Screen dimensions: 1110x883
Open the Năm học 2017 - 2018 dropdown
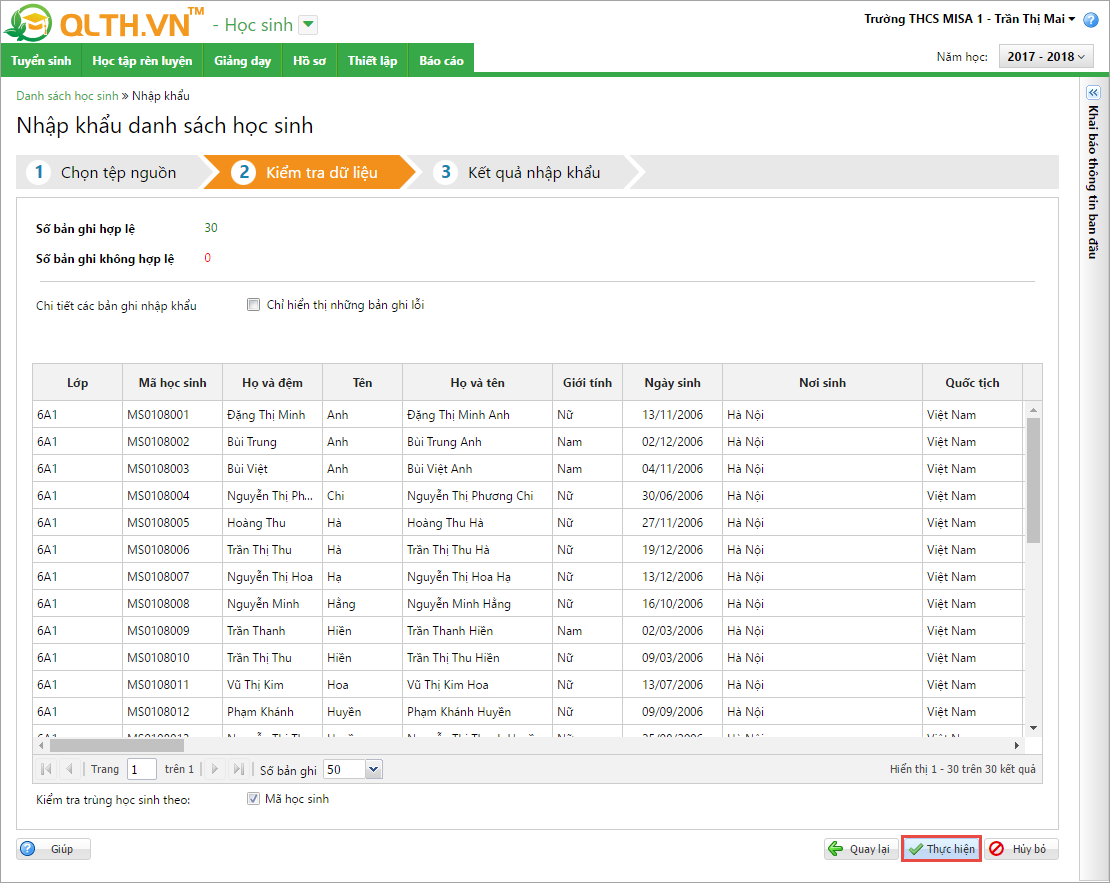coord(1046,57)
